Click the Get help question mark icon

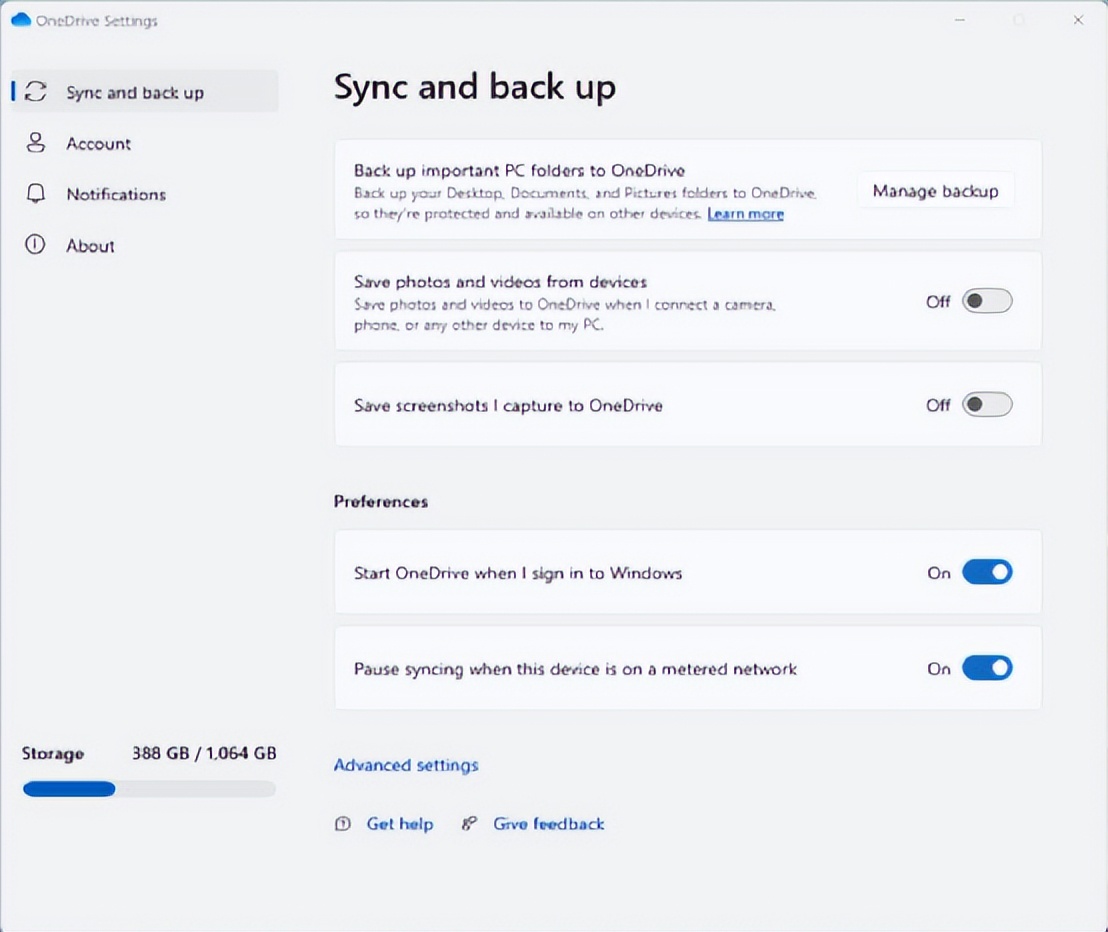[x=342, y=823]
